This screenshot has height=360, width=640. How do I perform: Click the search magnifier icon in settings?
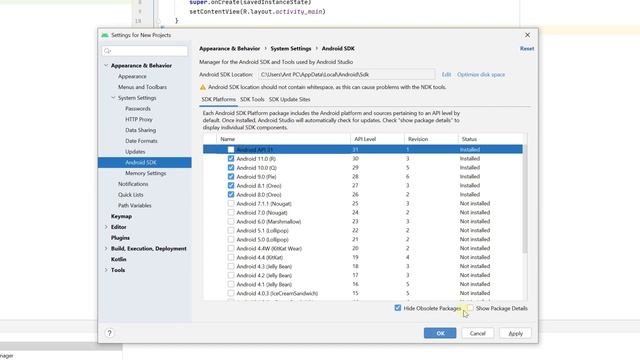click(107, 51)
